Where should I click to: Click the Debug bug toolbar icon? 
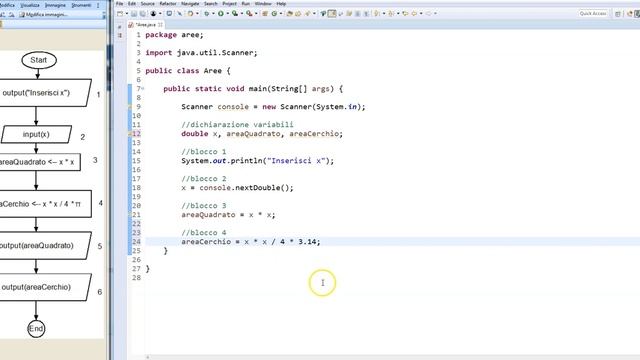click(207, 13)
